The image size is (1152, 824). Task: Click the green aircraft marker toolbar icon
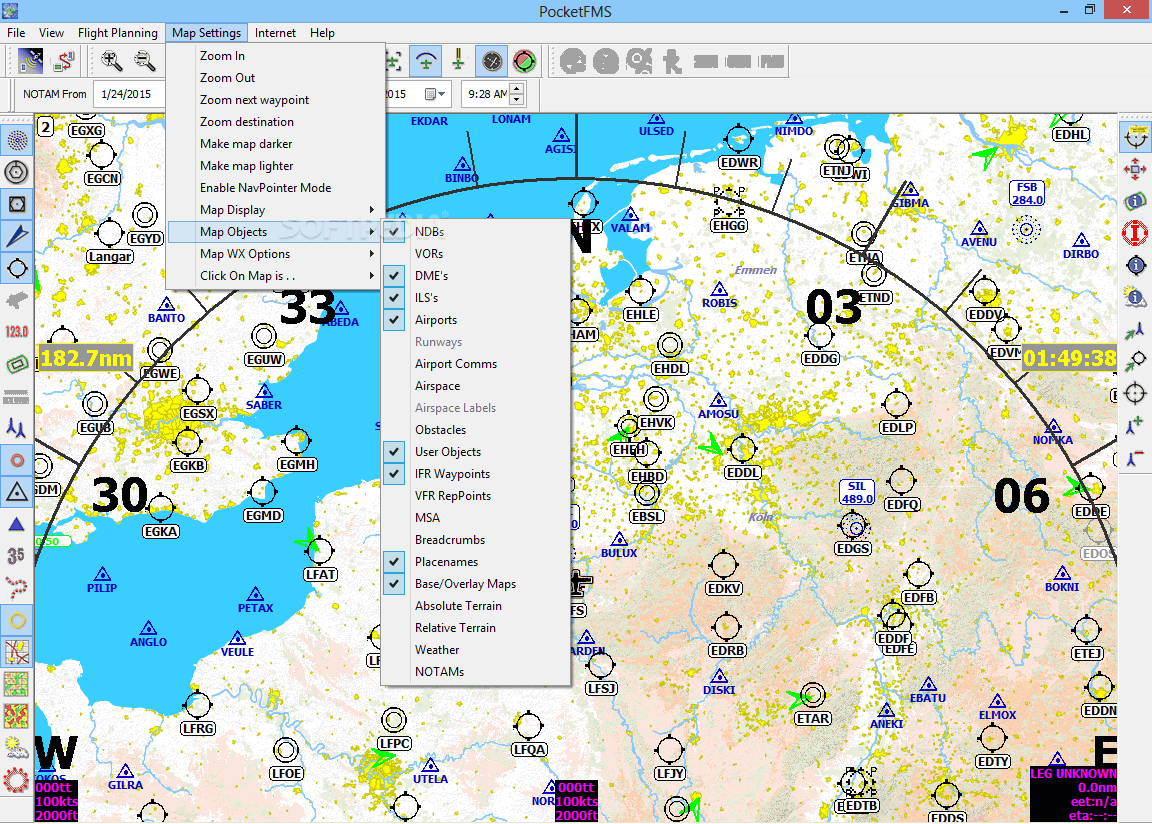pos(458,61)
